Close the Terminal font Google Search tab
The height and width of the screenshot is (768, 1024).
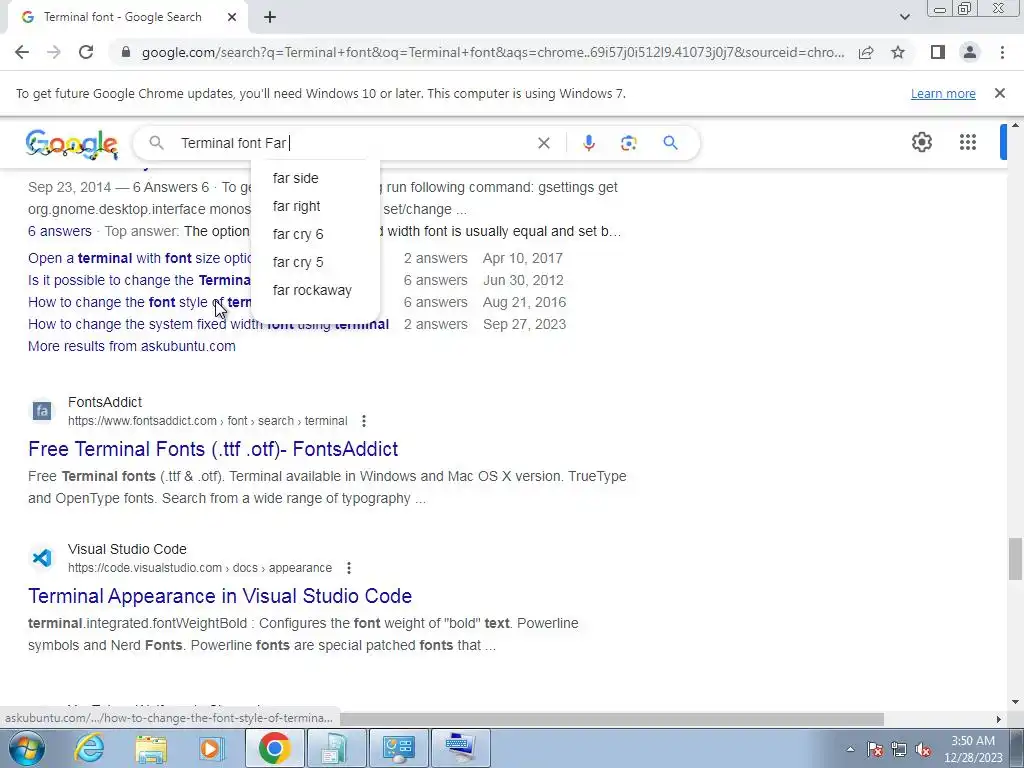(x=232, y=18)
